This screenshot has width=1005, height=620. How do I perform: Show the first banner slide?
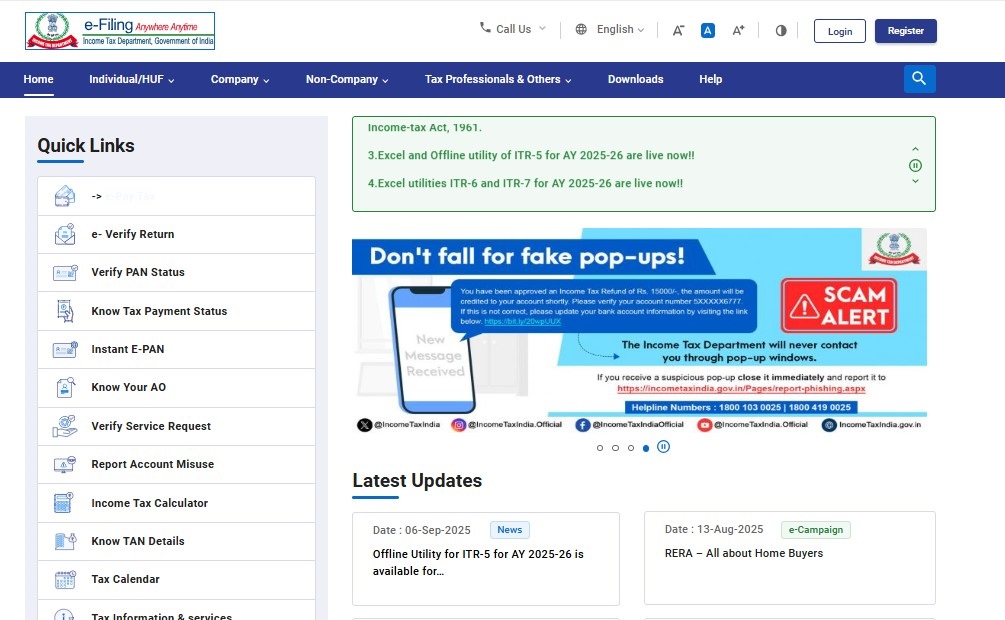click(x=600, y=448)
